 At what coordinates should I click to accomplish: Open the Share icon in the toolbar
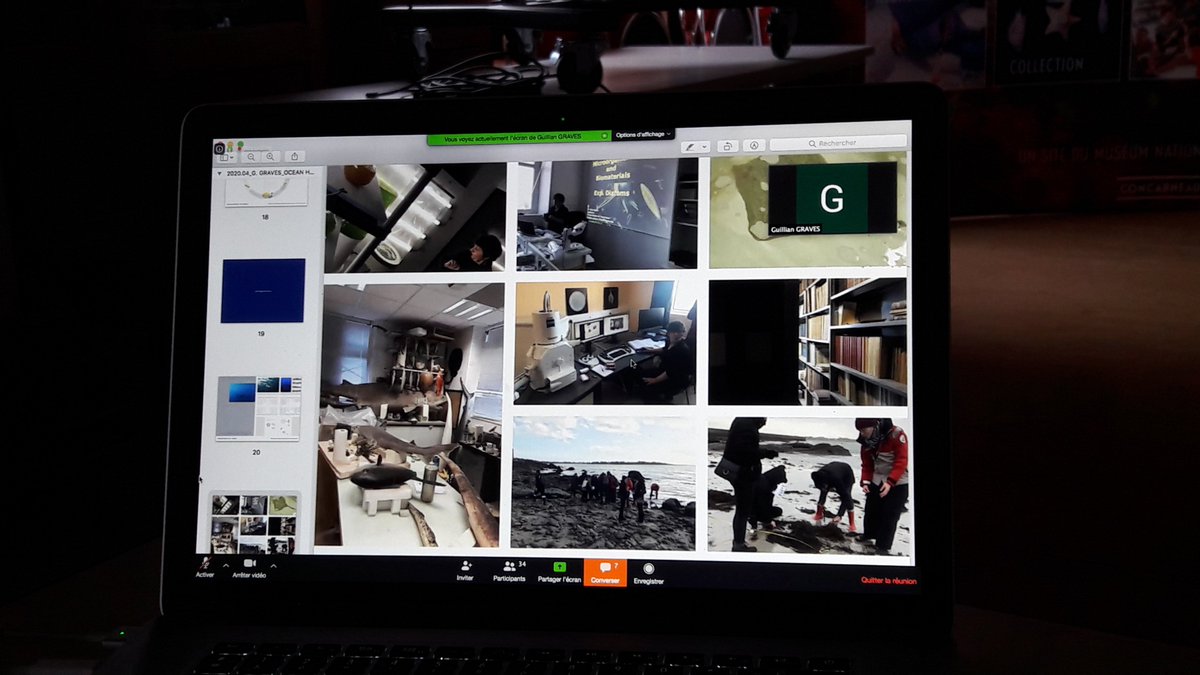tap(295, 156)
